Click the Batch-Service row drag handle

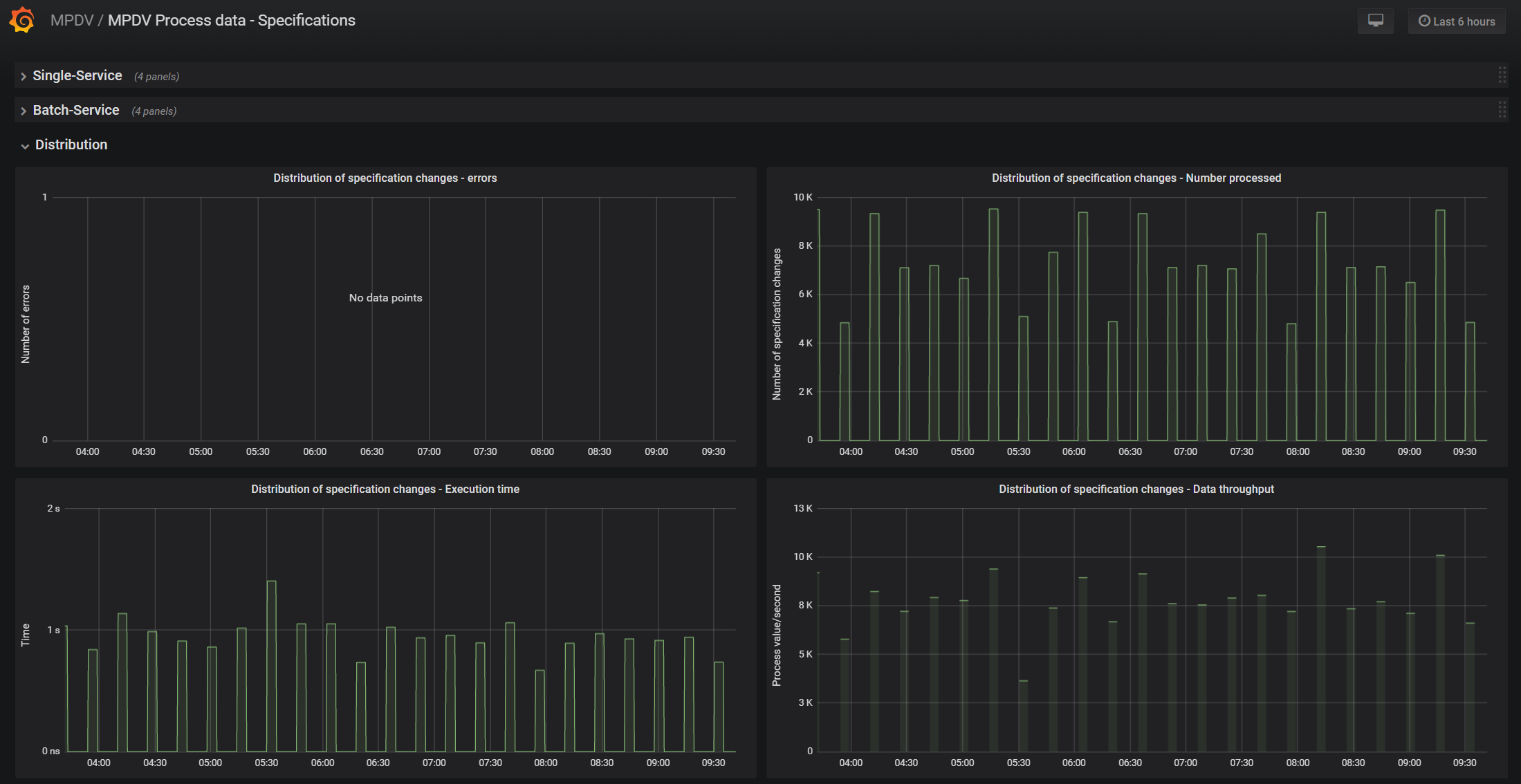[1502, 110]
